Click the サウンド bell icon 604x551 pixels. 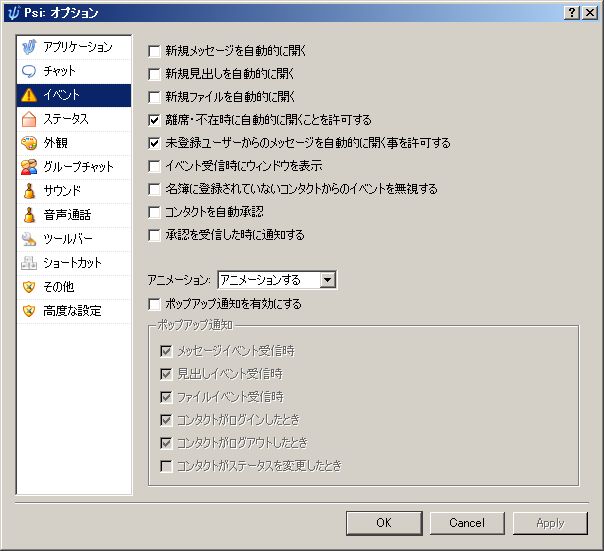click(x=29, y=191)
